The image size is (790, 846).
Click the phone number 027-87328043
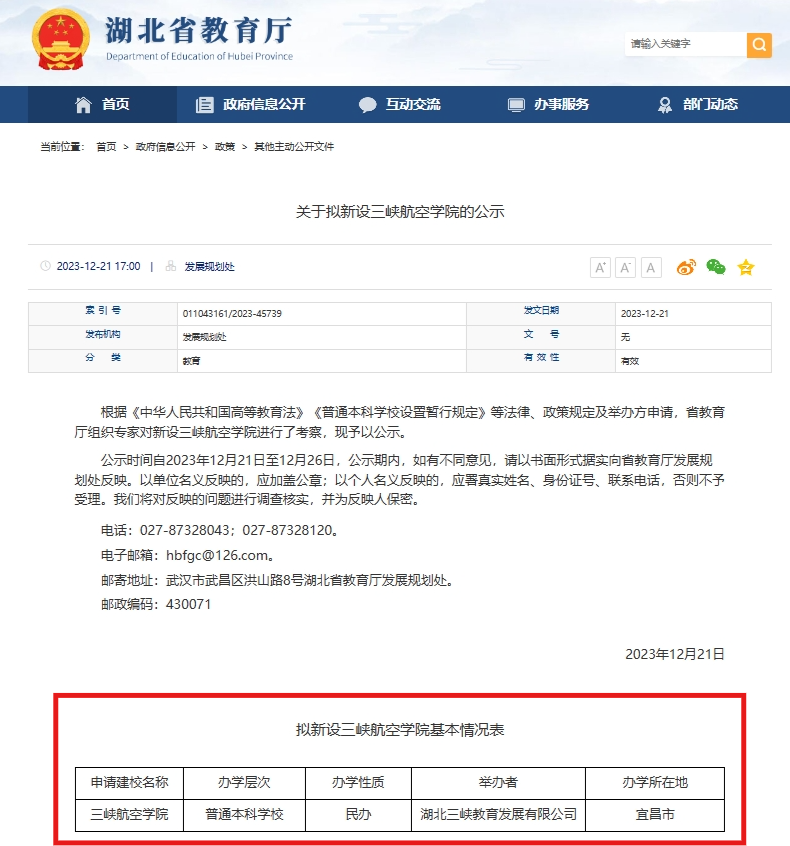pos(185,530)
